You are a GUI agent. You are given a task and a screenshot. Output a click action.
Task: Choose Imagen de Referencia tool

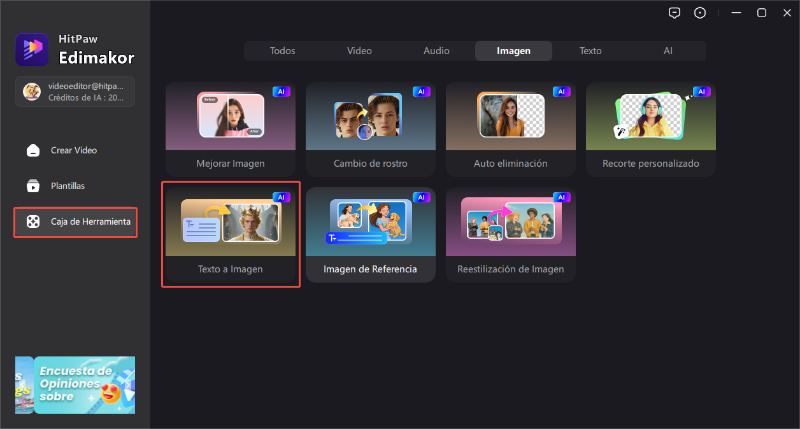370,235
